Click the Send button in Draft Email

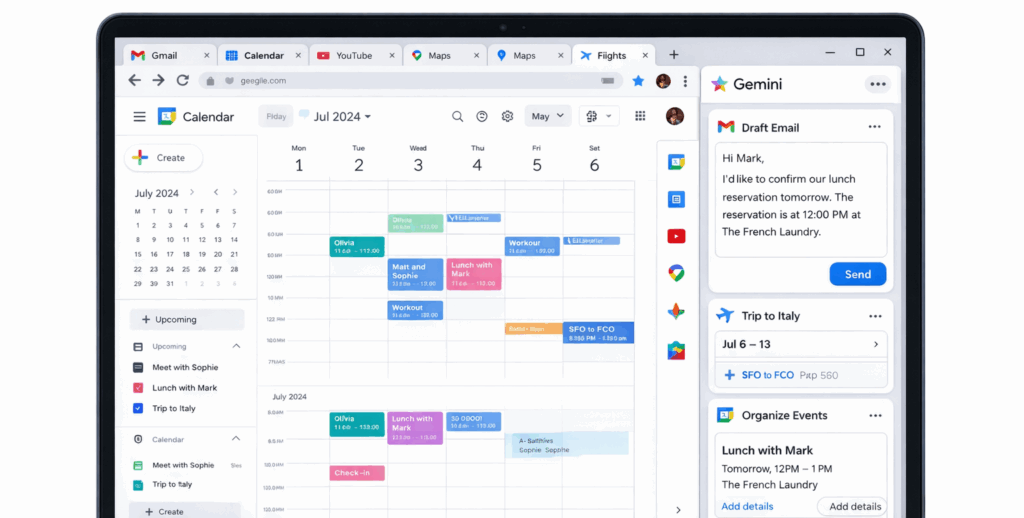(857, 274)
